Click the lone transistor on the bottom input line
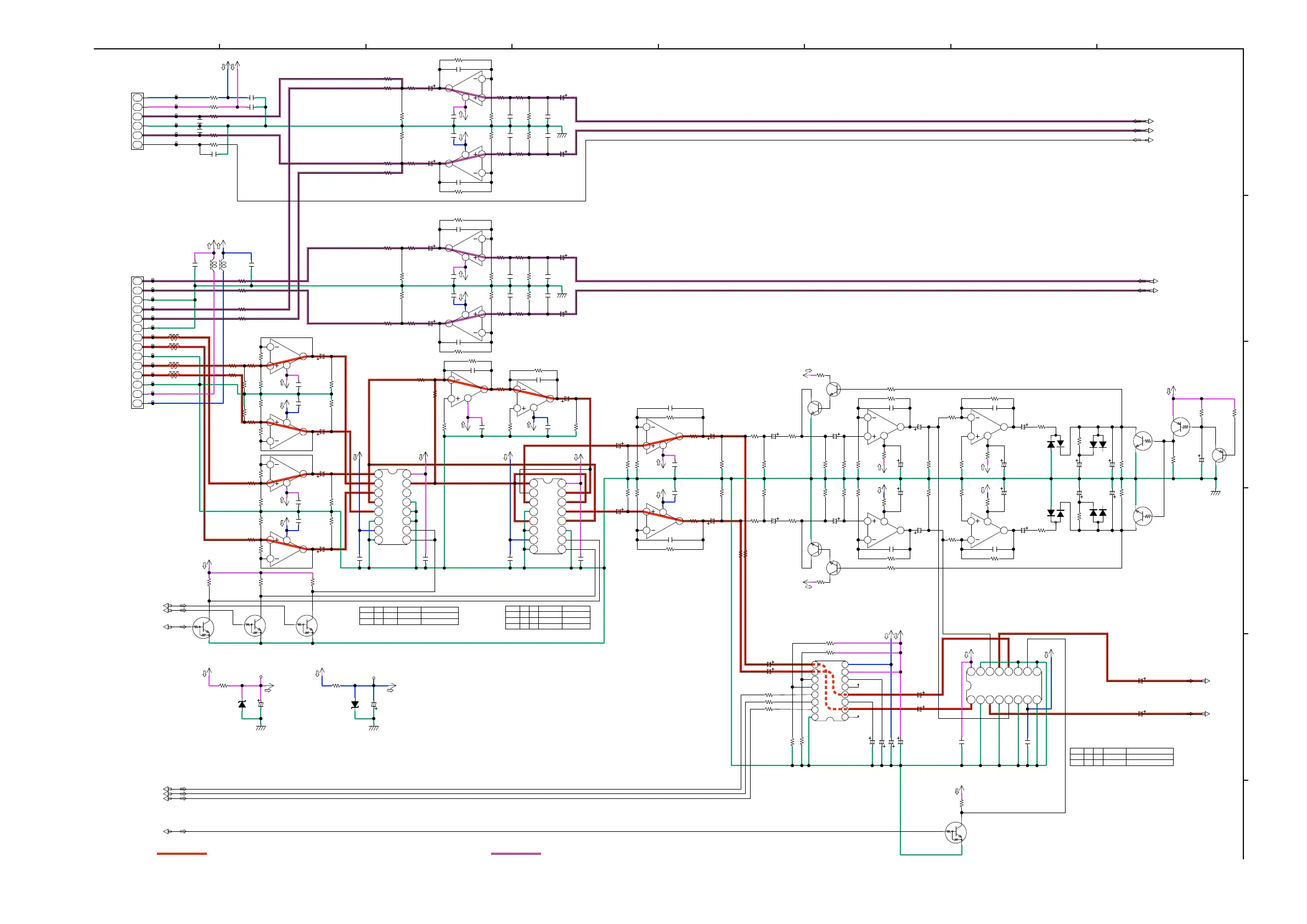The image size is (1307, 924). pos(955,833)
